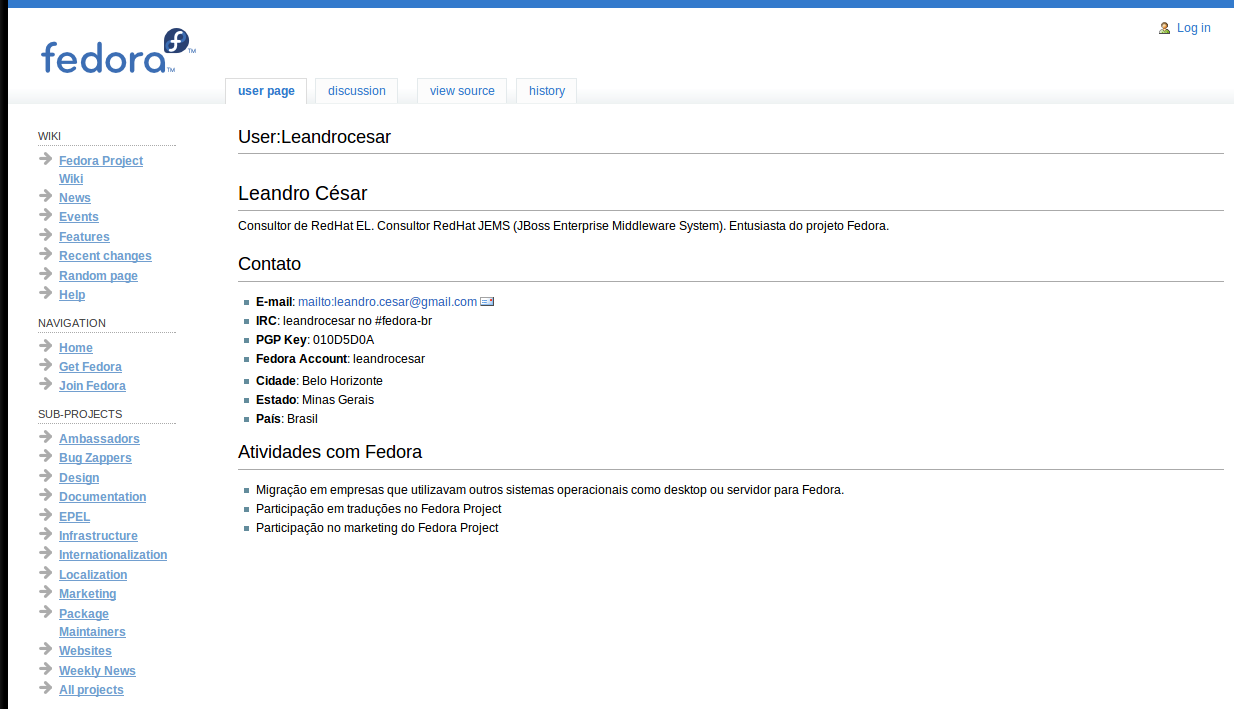Click the arrow icon beside Infrastructure
Image resolution: width=1234 pixels, height=710 pixels.
[46, 534]
